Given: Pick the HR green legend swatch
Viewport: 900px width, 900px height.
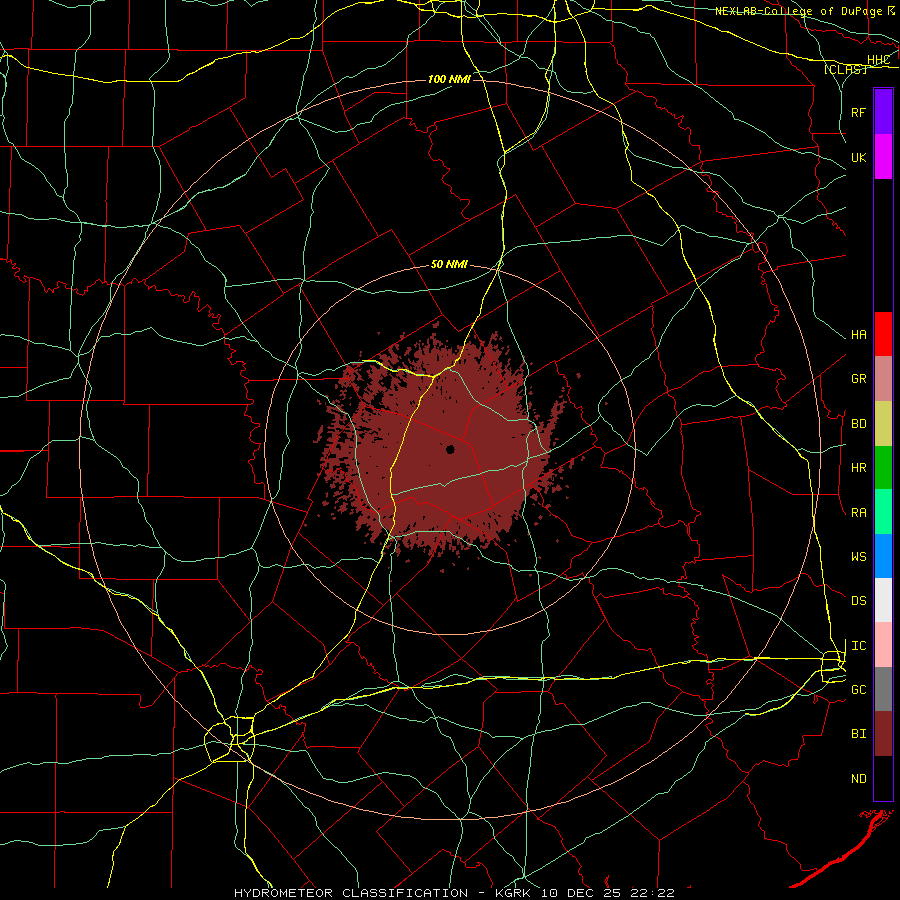Looking at the screenshot, I should tap(883, 467).
